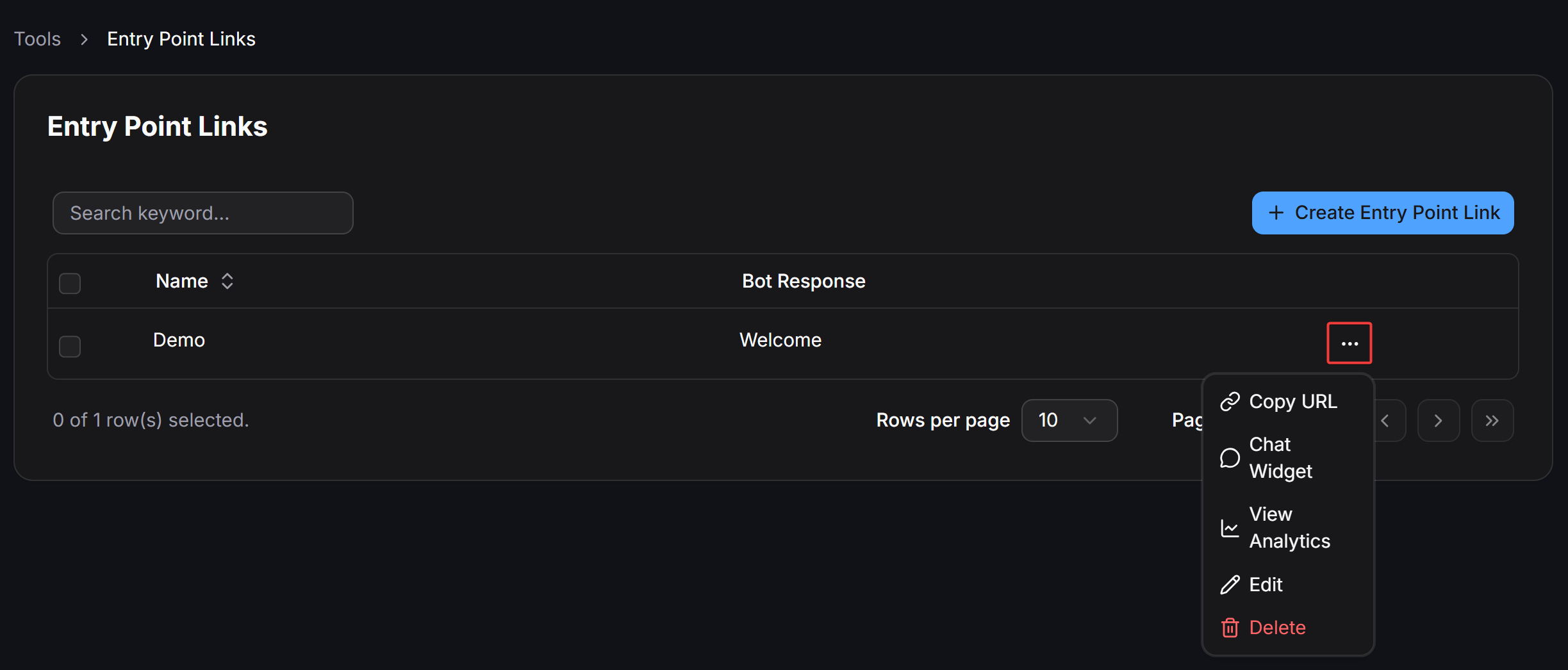
Task: Choose Edit from the row menu
Action: click(1288, 585)
